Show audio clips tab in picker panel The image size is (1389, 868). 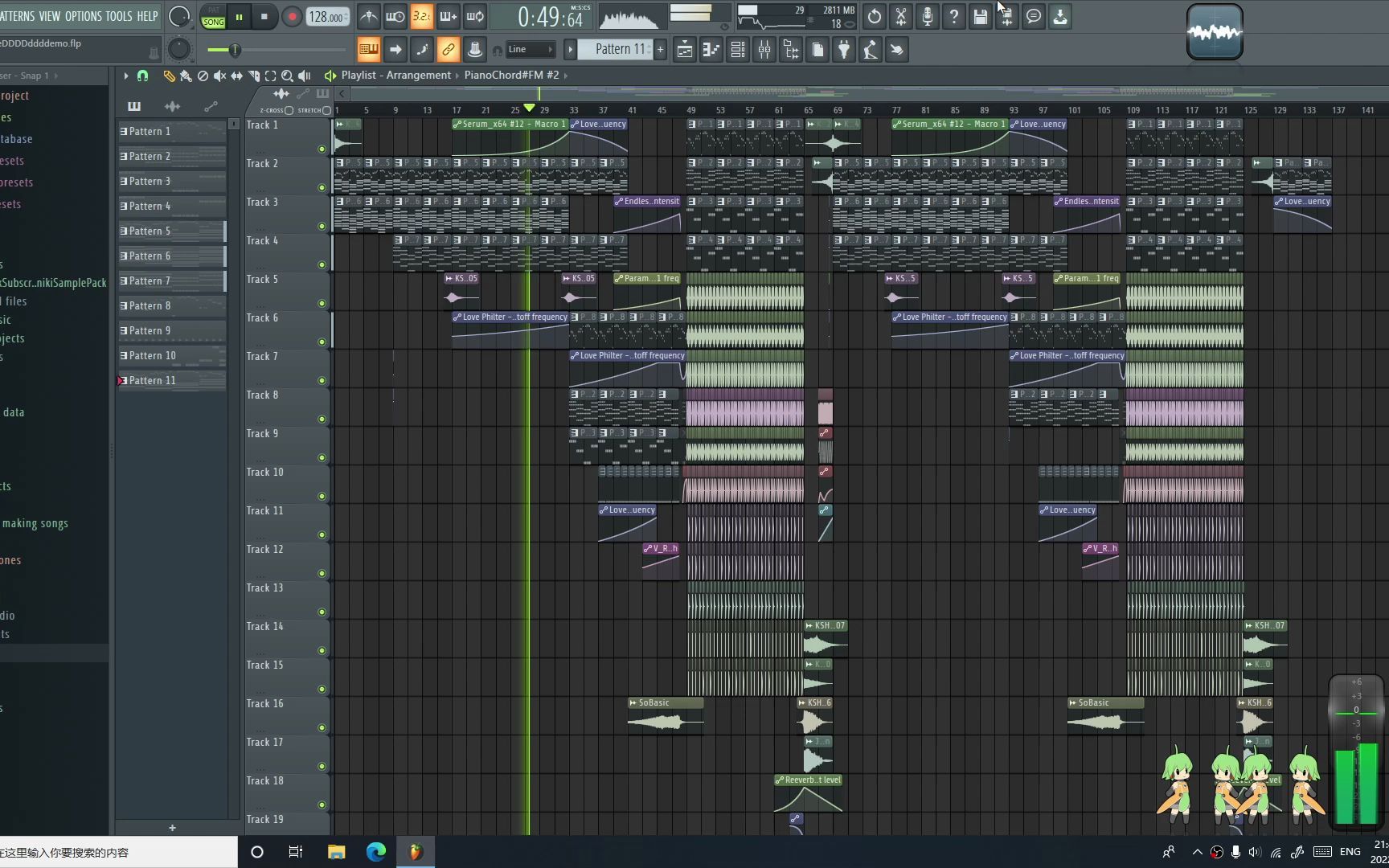(x=172, y=106)
